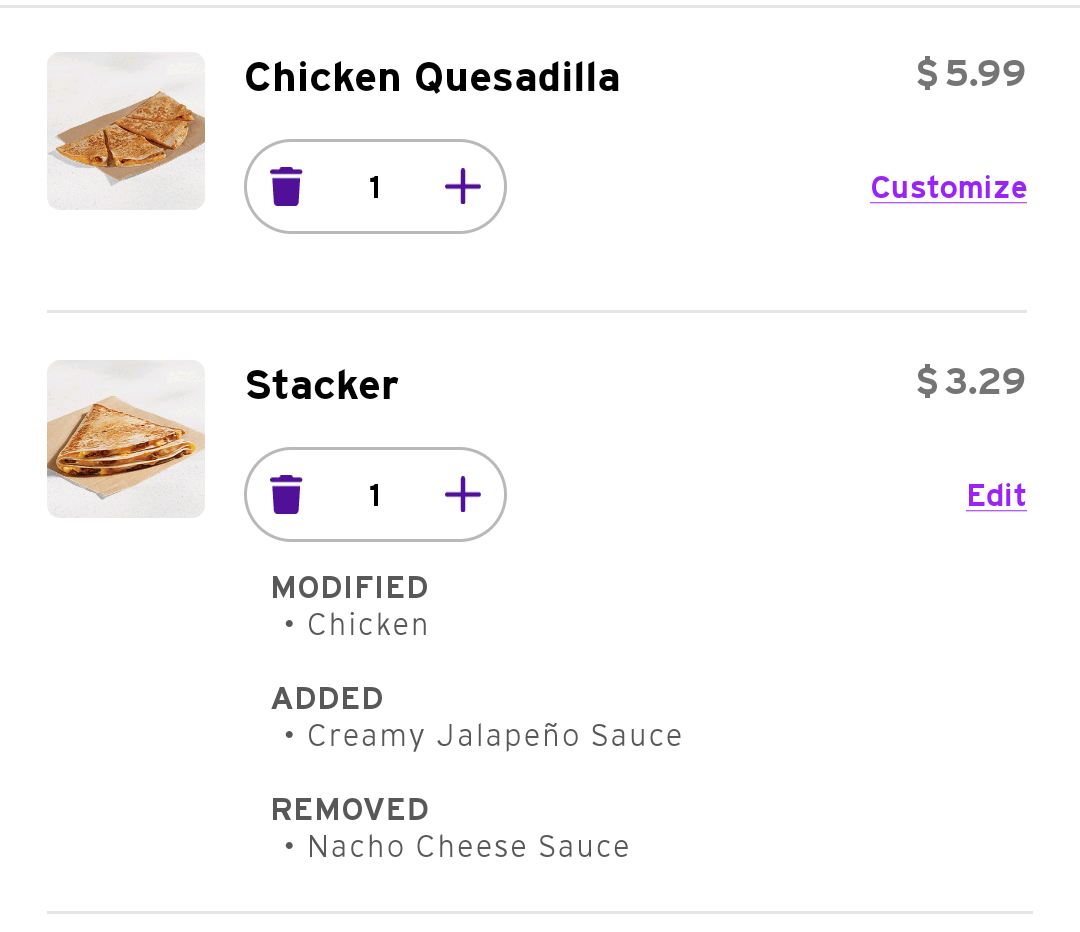Select the Stacker quantity value
The width and height of the screenshot is (1080, 932).
[x=375, y=496]
